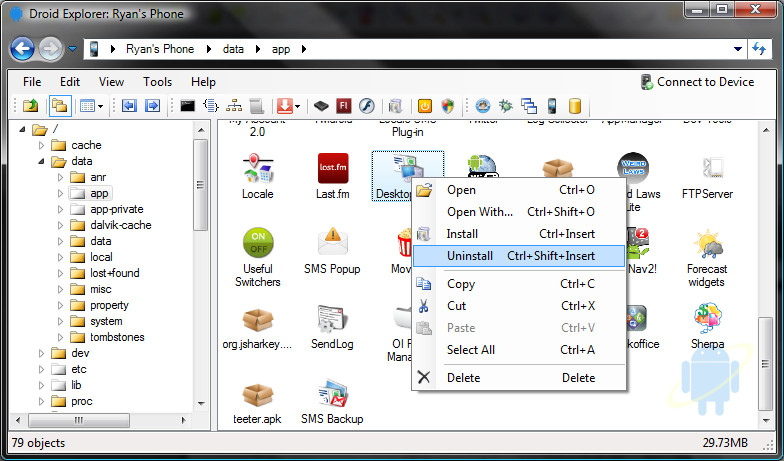784x461 pixels.
Task: Choose Open With... in context menu
Action: click(x=519, y=212)
